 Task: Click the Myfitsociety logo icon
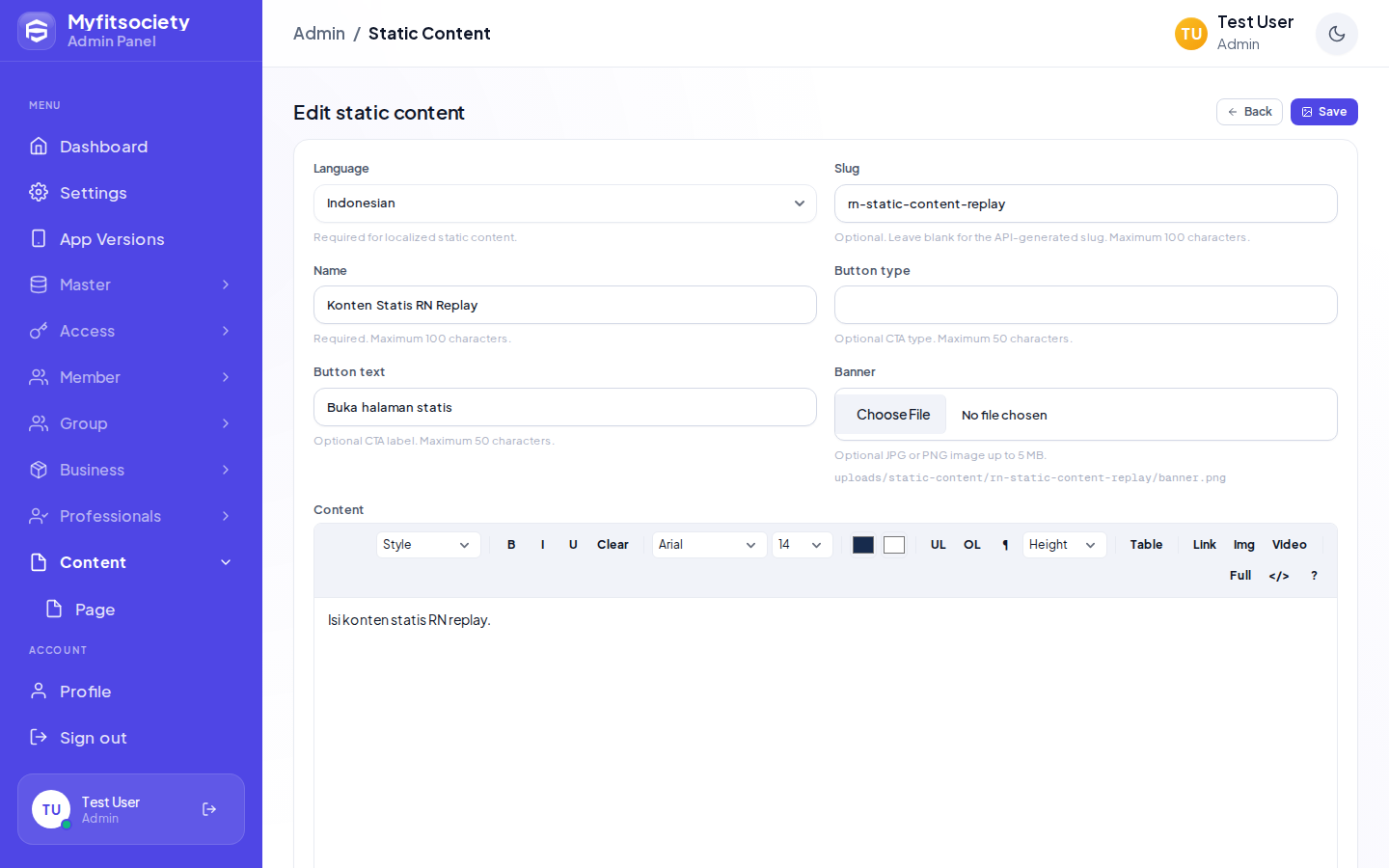pos(37,31)
